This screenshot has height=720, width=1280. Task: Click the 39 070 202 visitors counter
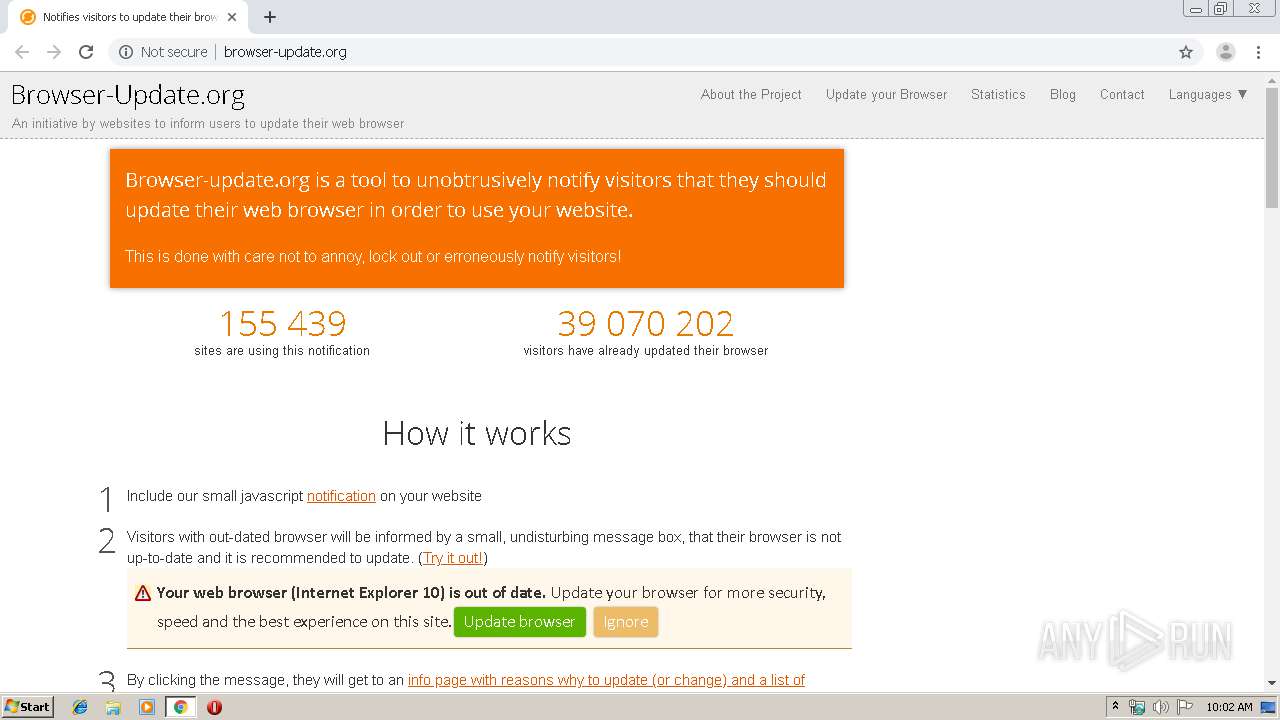645,323
